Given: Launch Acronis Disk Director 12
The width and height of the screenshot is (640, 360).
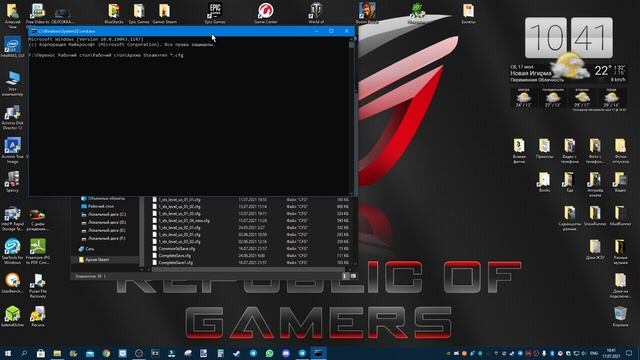Looking at the screenshot, I should click(12, 118).
